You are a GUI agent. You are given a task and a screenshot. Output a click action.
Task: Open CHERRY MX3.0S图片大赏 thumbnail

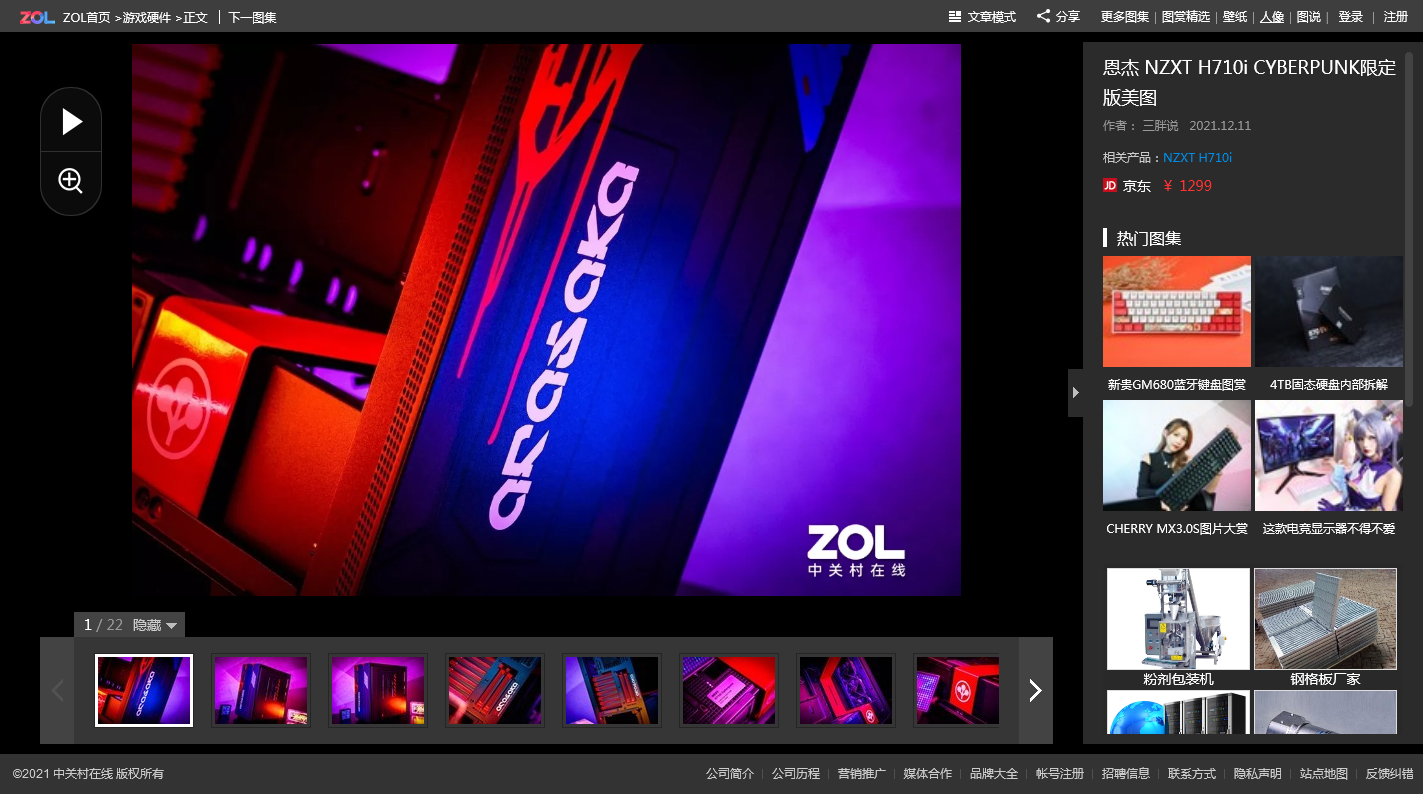pos(1177,456)
